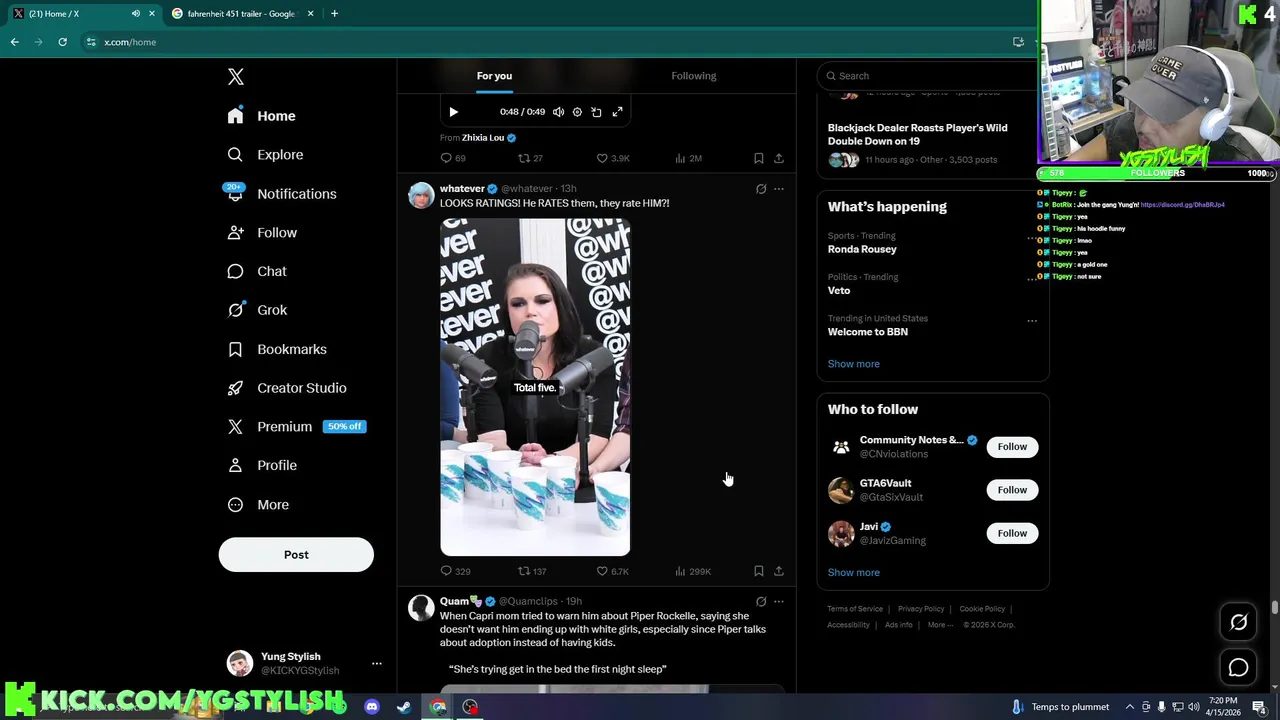
Task: Mute the video volume icon
Action: tap(558, 112)
